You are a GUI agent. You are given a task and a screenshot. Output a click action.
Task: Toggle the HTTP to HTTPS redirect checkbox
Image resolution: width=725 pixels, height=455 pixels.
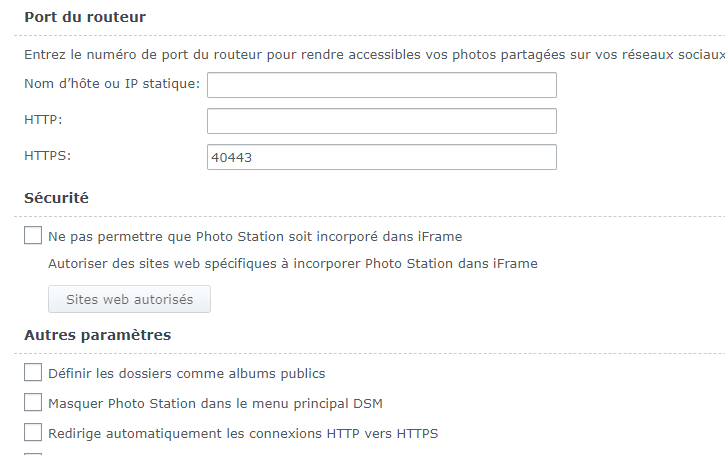coord(33,433)
